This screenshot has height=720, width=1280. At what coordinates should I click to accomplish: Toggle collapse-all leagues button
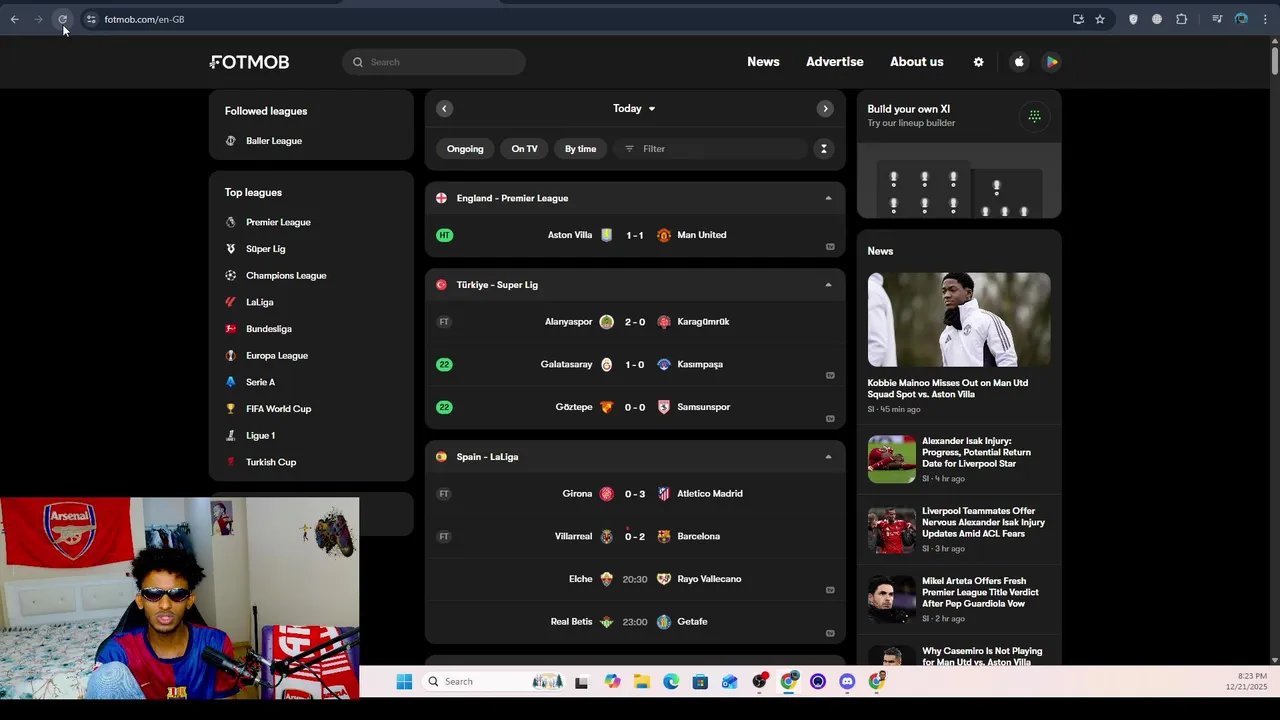click(x=823, y=149)
